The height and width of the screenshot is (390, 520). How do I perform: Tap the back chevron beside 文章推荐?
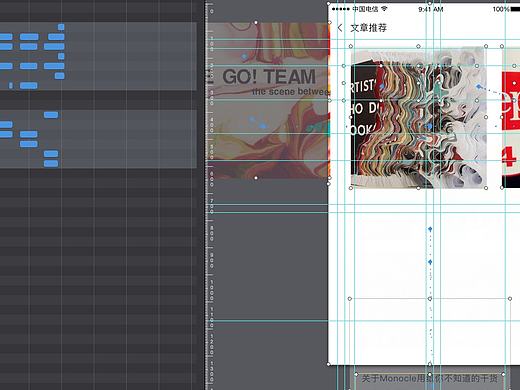pos(340,28)
